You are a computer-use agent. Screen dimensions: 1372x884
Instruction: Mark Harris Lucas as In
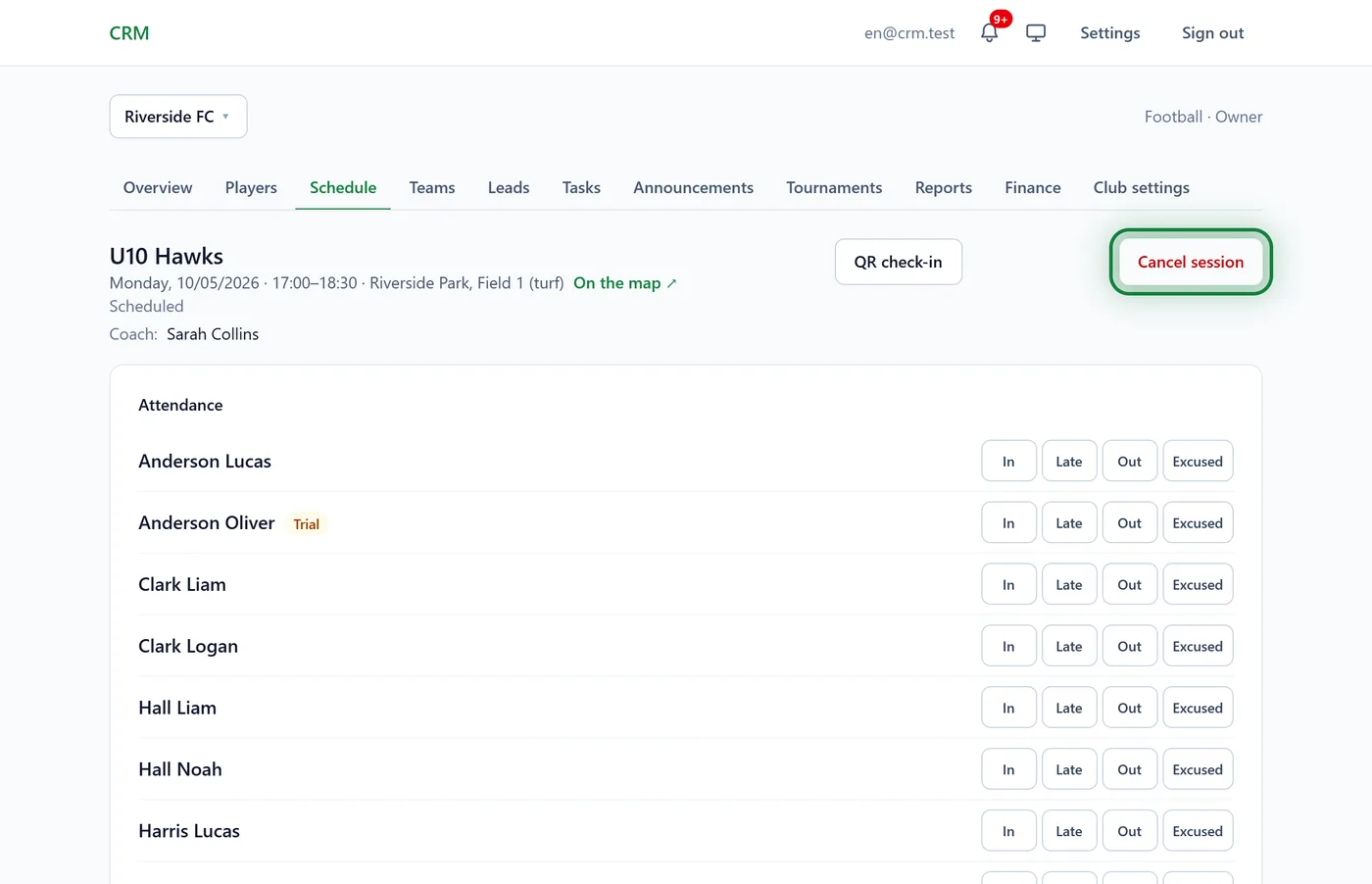pyautogui.click(x=1008, y=832)
